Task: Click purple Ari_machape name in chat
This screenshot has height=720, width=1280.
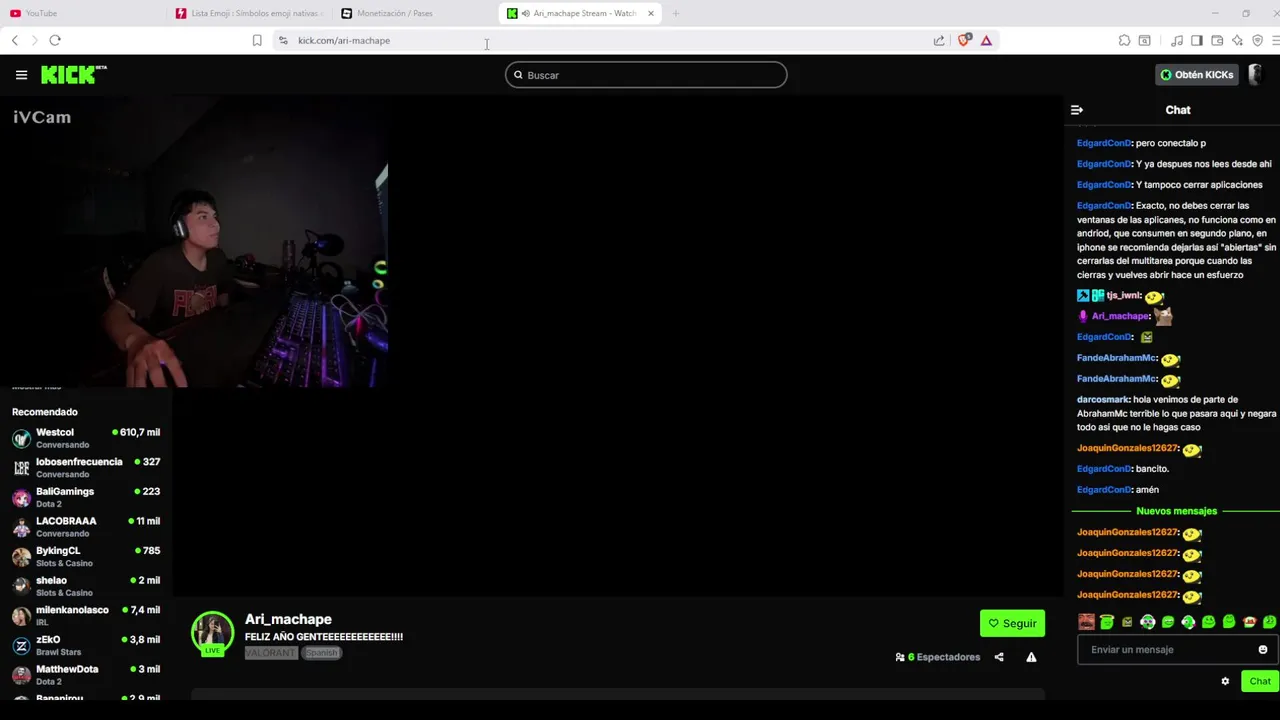Action: (x=1120, y=316)
